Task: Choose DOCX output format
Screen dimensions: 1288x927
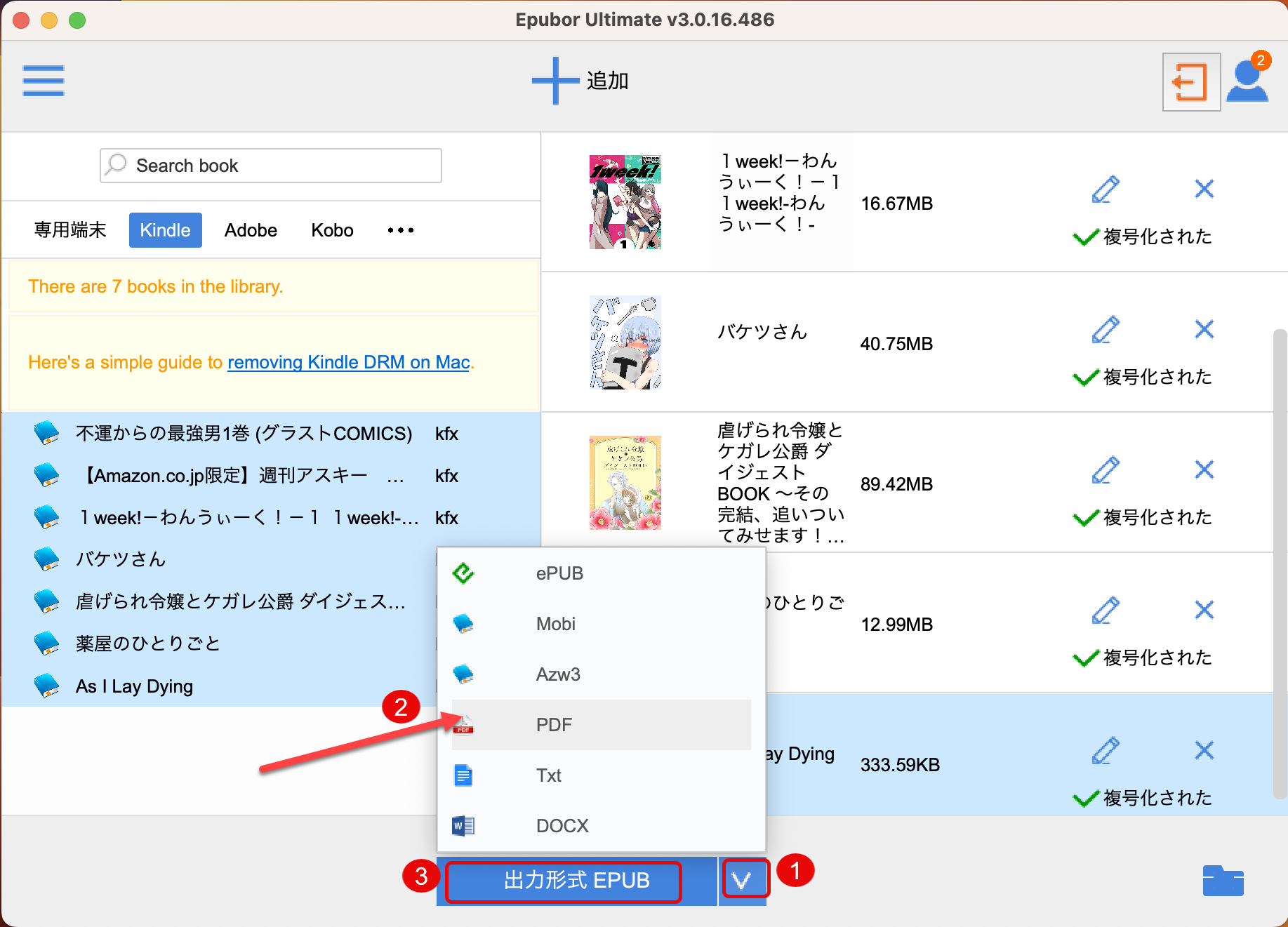Action: tap(601, 826)
